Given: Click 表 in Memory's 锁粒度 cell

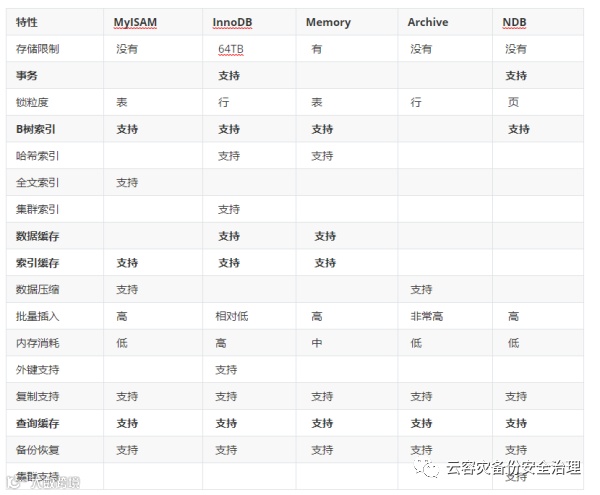Looking at the screenshot, I should 316,103.
